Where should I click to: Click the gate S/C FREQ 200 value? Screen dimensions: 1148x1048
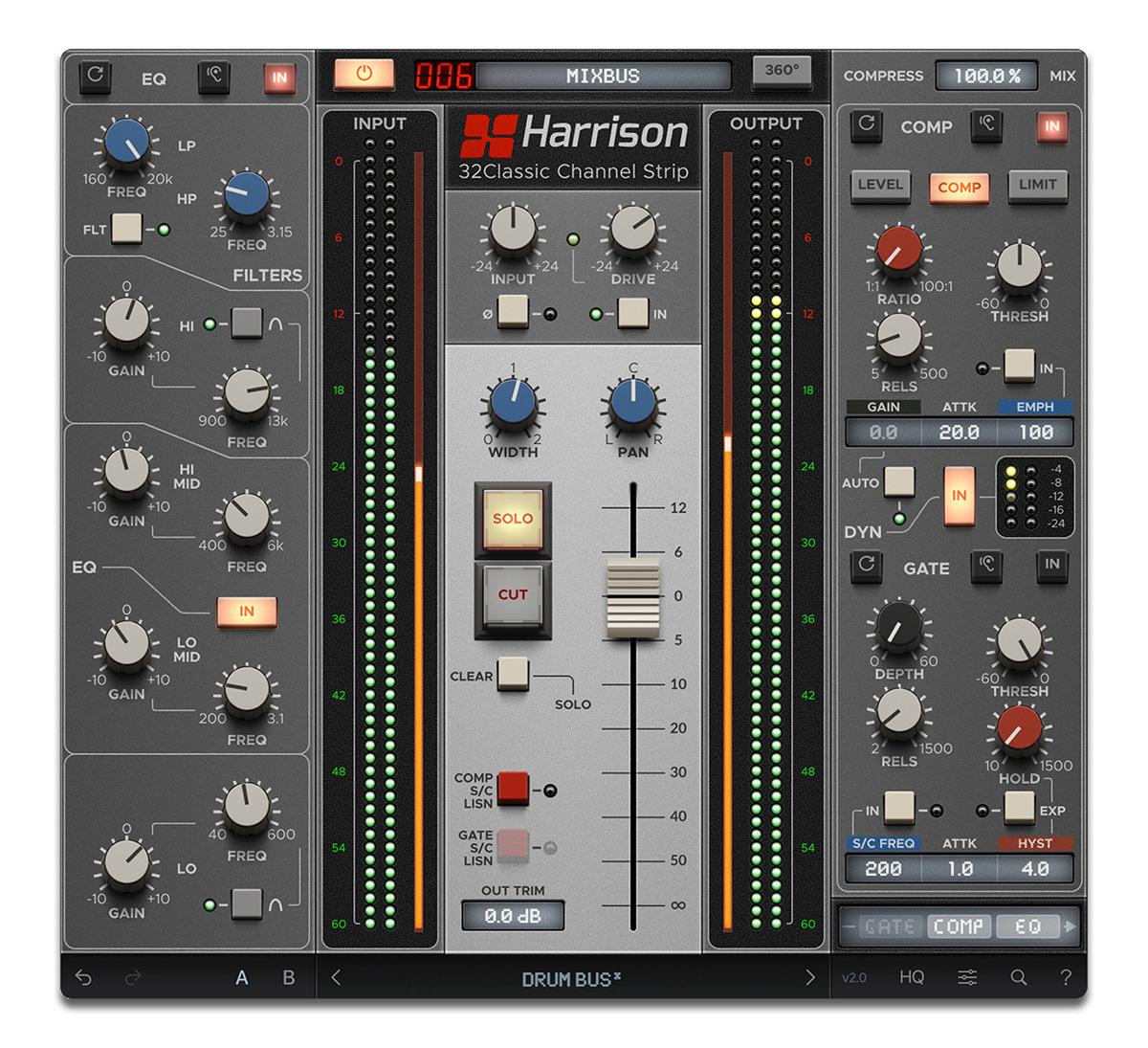tap(883, 869)
